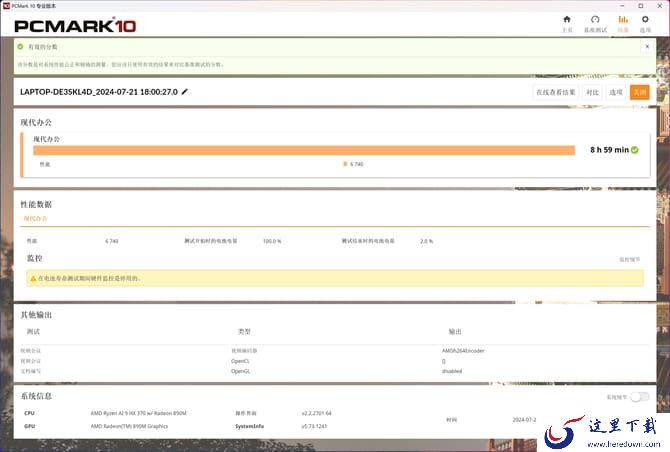Click the 对比 (compare) button
The height and width of the screenshot is (452, 670).
[592, 92]
